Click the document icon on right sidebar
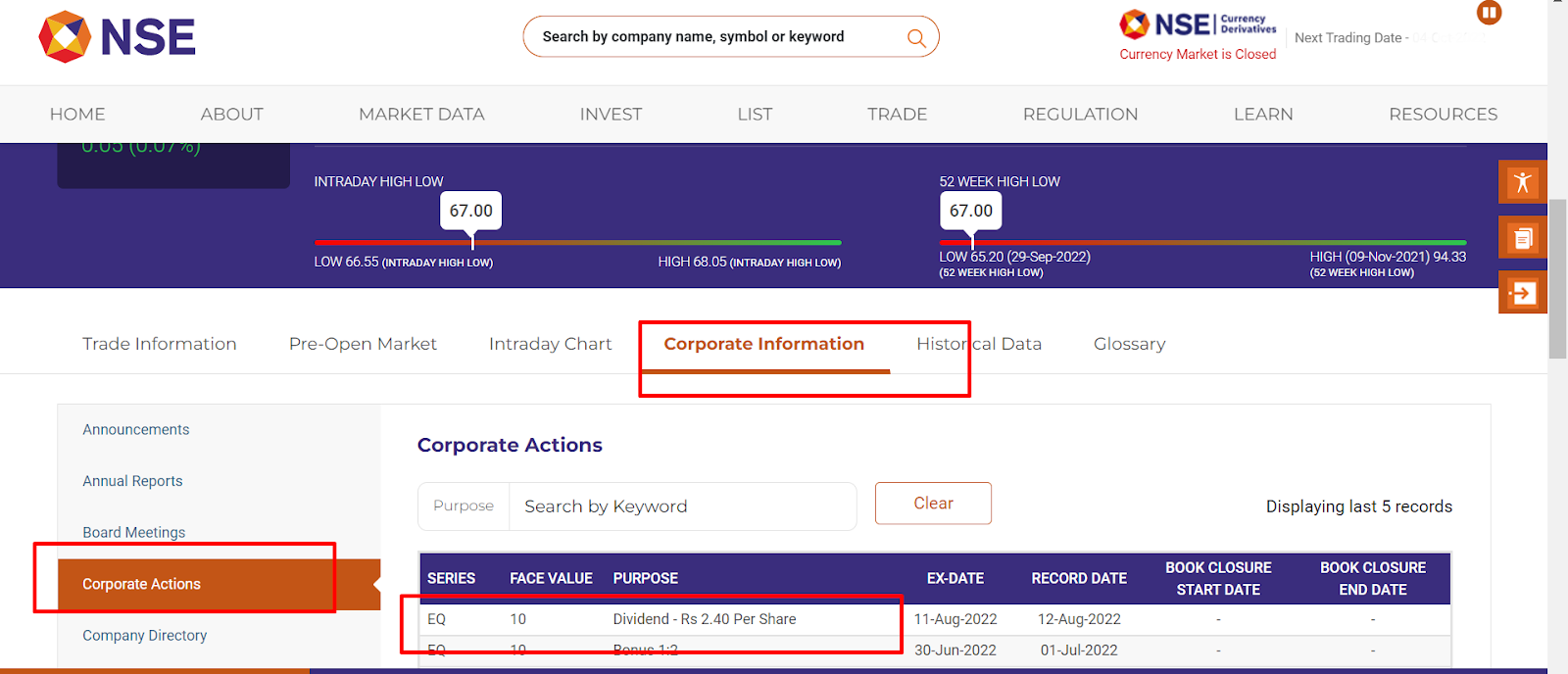 pyautogui.click(x=1522, y=237)
